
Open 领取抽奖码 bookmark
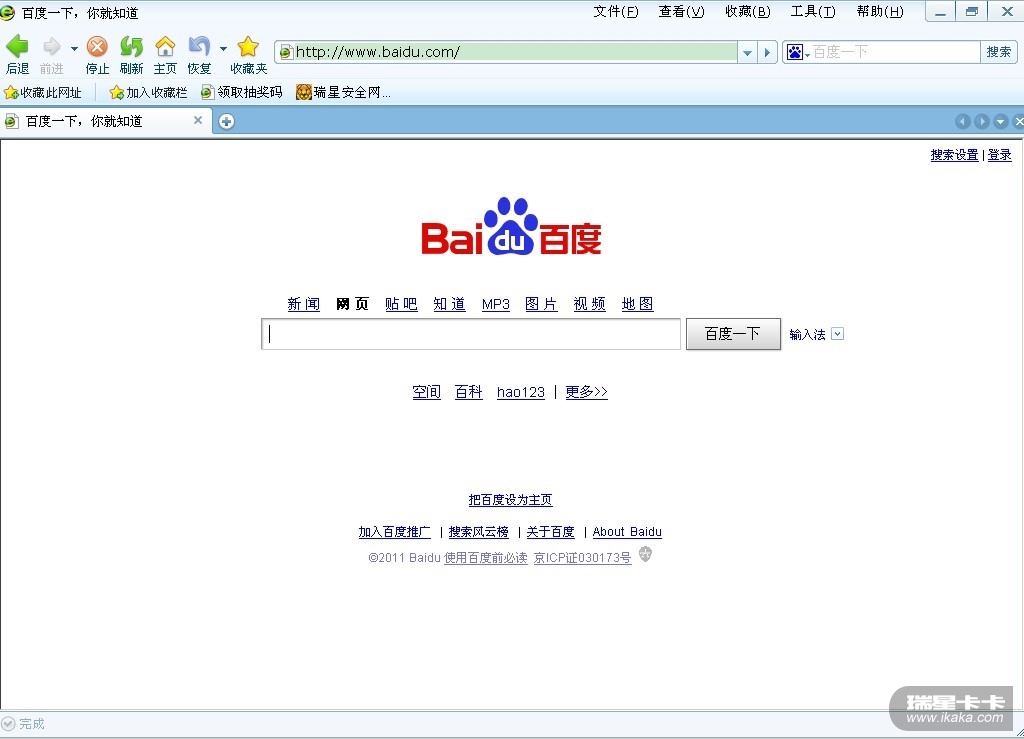point(242,93)
